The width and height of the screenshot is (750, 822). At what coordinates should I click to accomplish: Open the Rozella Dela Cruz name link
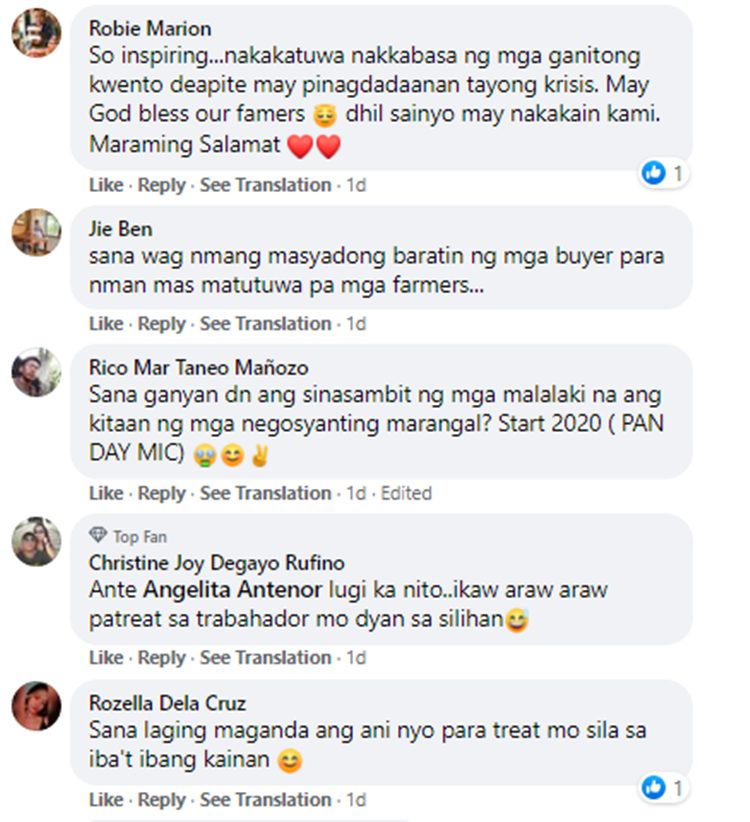coord(167,703)
